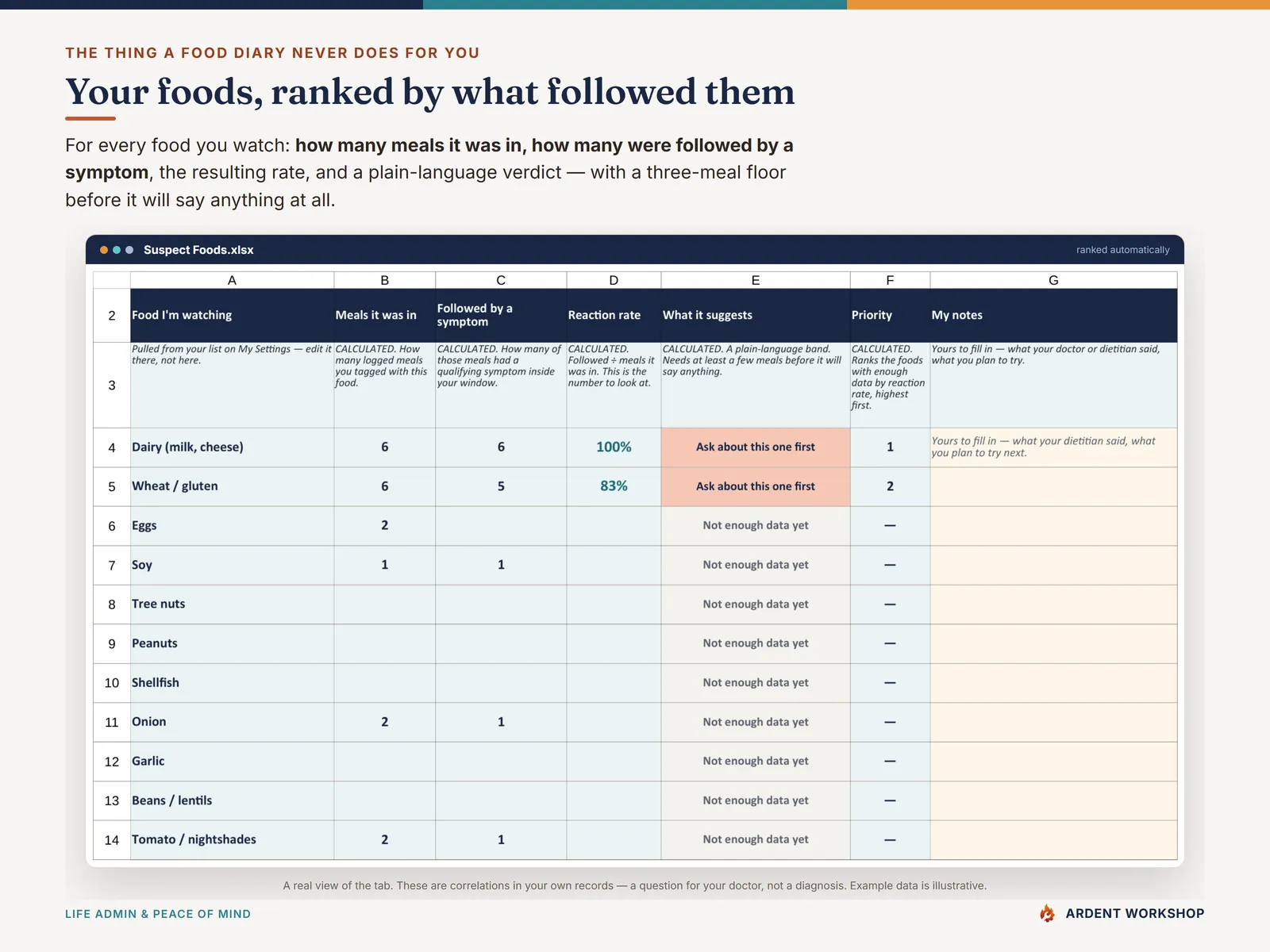Select the 'Tree nuts' cell
Viewport: 1270px width, 952px height.
(232, 605)
